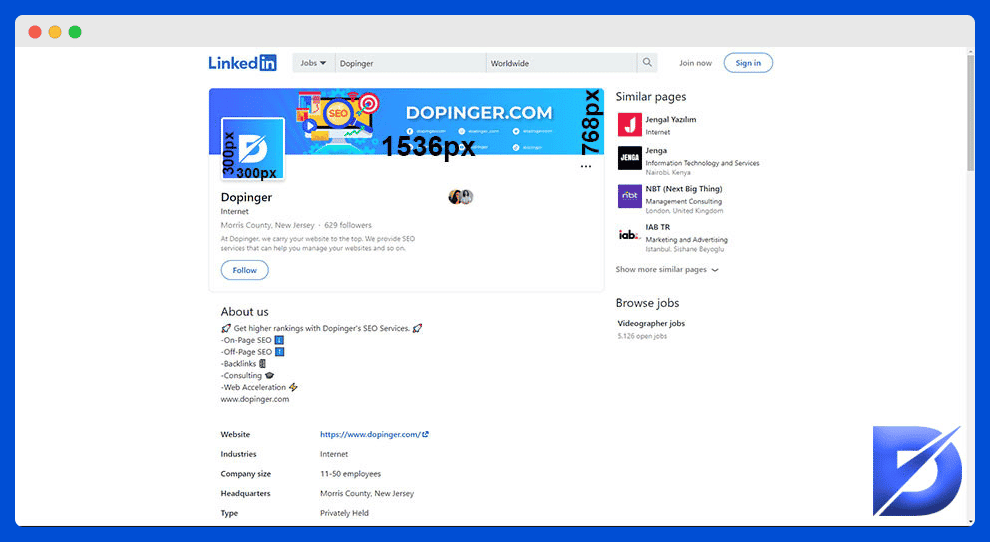This screenshot has width=990, height=542.
Task: Click the Headquarters Morris County value
Action: (367, 493)
